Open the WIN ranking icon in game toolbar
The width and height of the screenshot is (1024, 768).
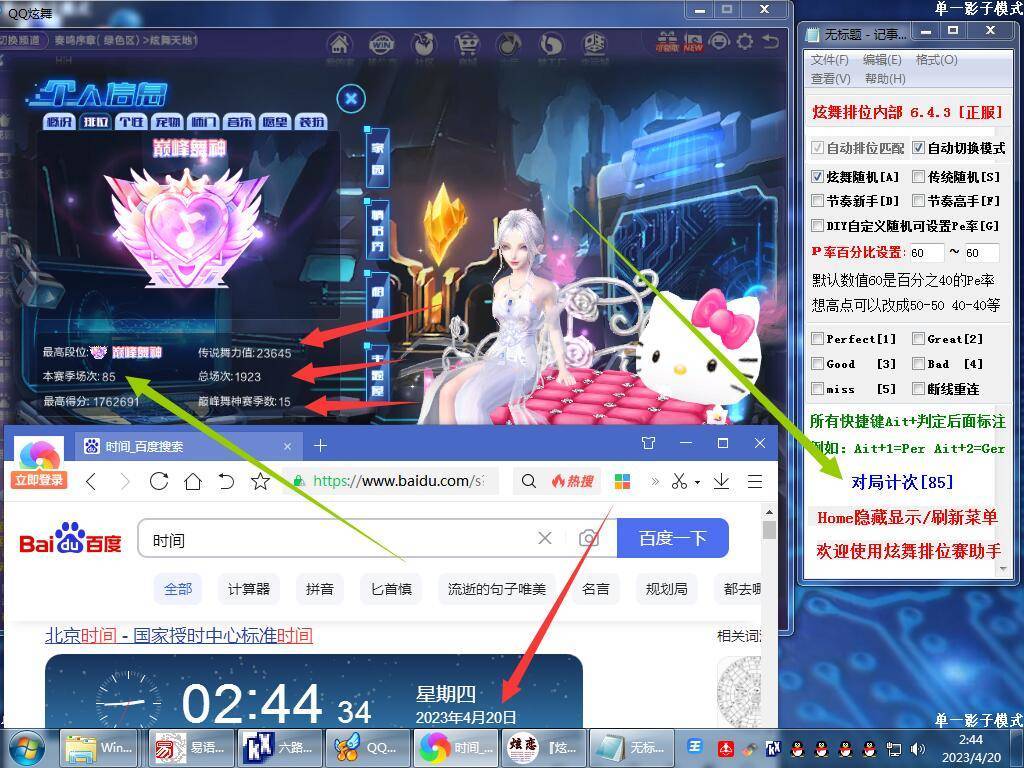(x=381, y=45)
